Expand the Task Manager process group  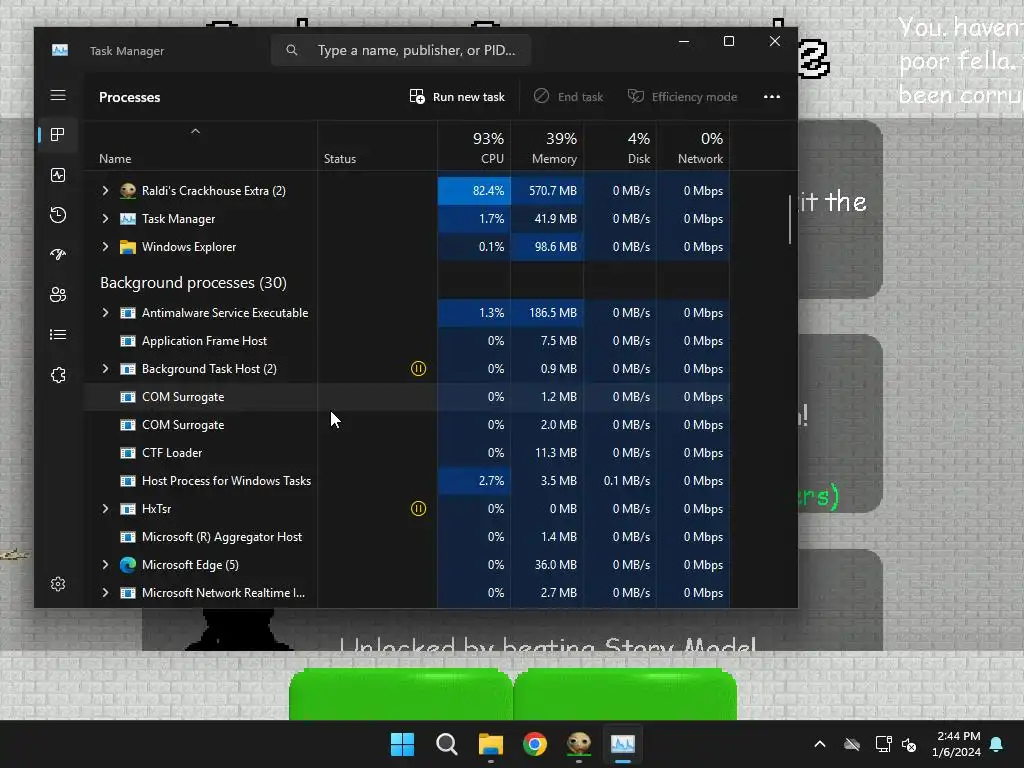[x=105, y=219]
